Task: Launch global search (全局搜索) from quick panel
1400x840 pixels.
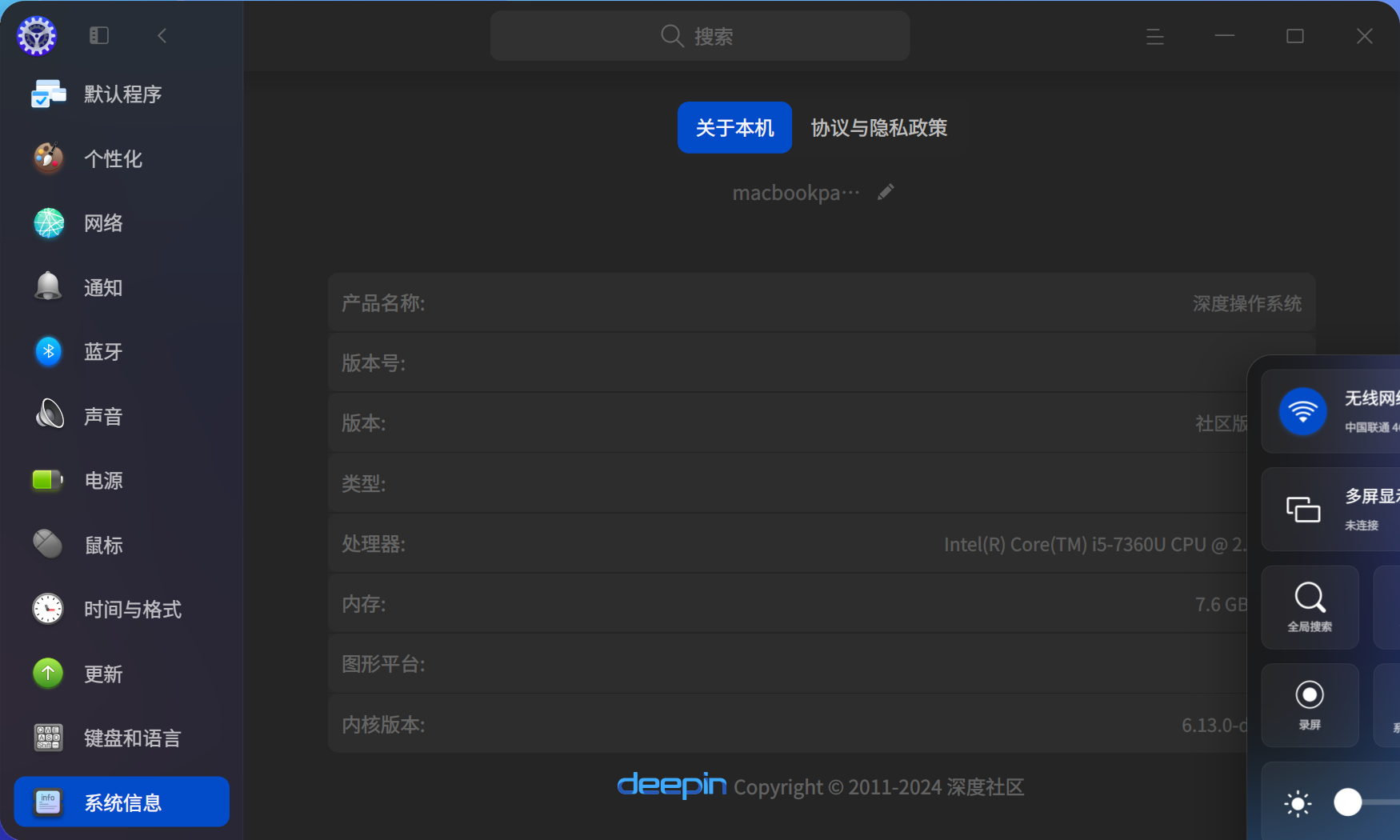Action: (x=1310, y=607)
